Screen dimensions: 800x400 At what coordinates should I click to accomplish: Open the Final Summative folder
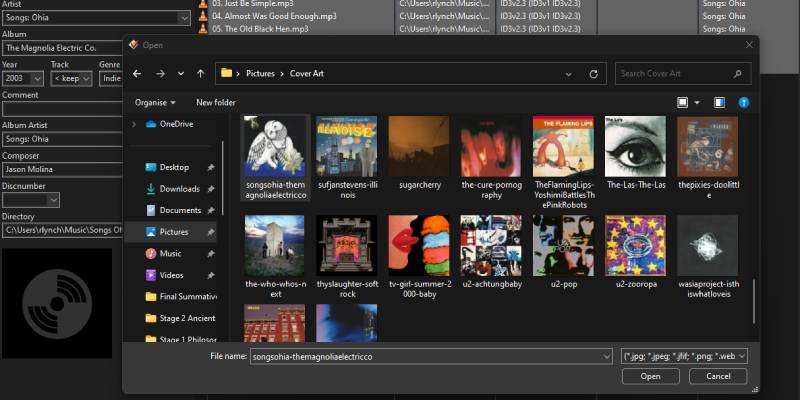coord(181,296)
